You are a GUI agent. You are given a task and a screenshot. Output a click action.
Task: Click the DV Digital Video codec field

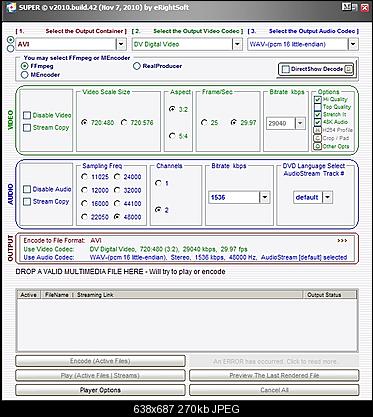pyautogui.click(x=182, y=44)
